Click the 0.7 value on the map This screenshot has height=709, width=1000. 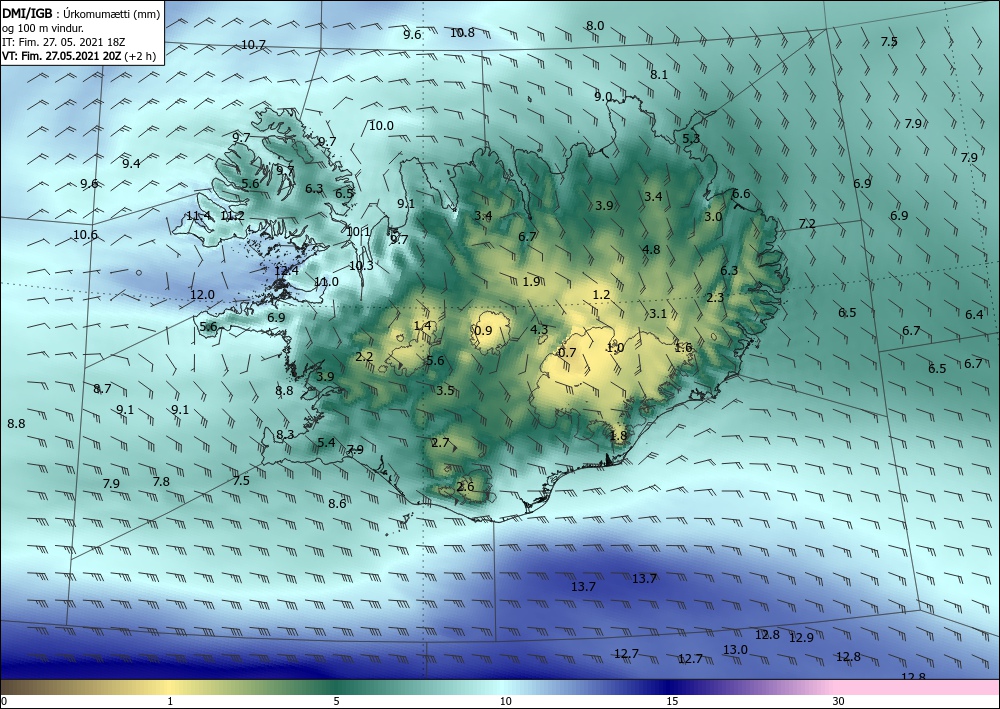pos(567,353)
